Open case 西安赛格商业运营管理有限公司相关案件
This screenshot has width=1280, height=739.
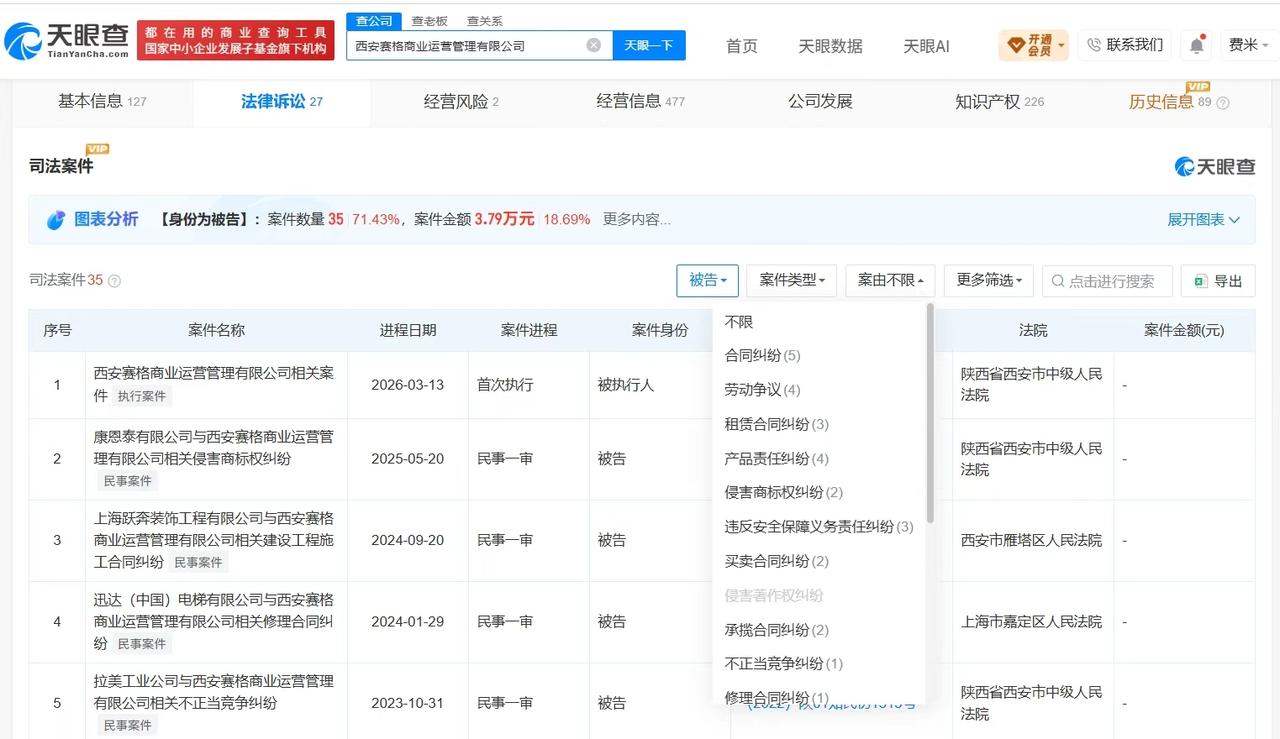pos(213,384)
